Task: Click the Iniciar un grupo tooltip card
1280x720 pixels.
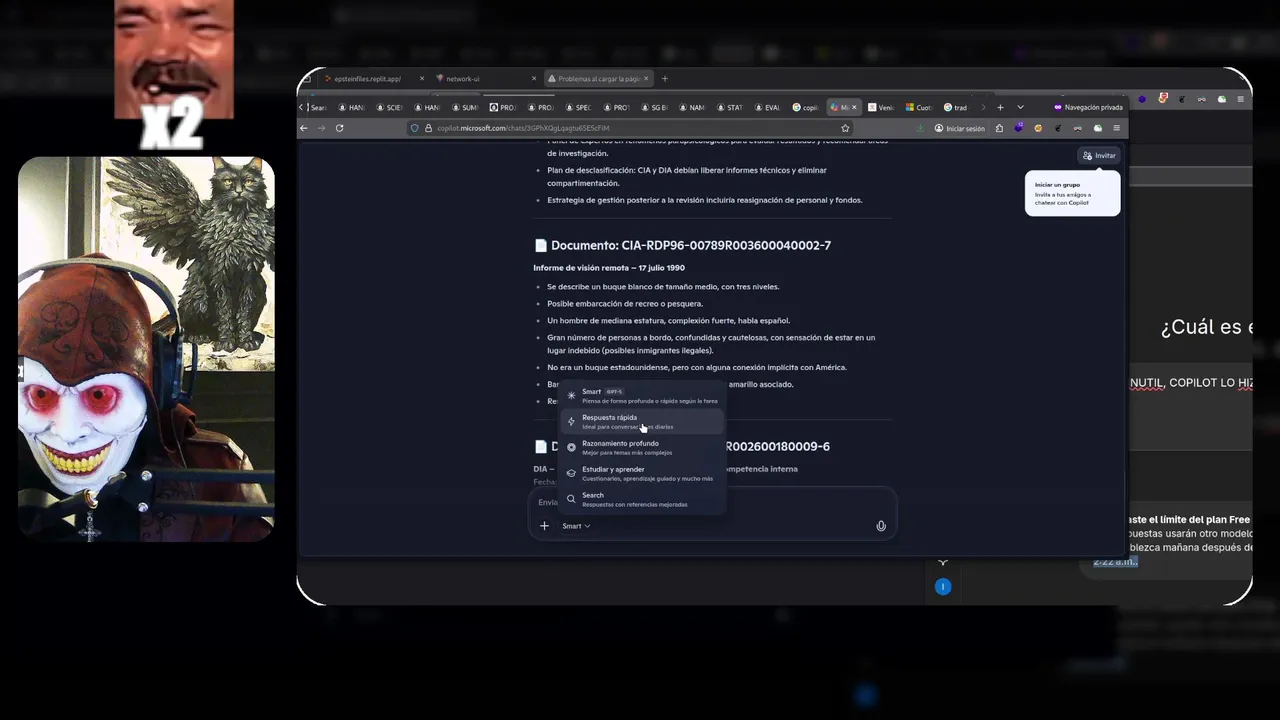Action: 1072,193
